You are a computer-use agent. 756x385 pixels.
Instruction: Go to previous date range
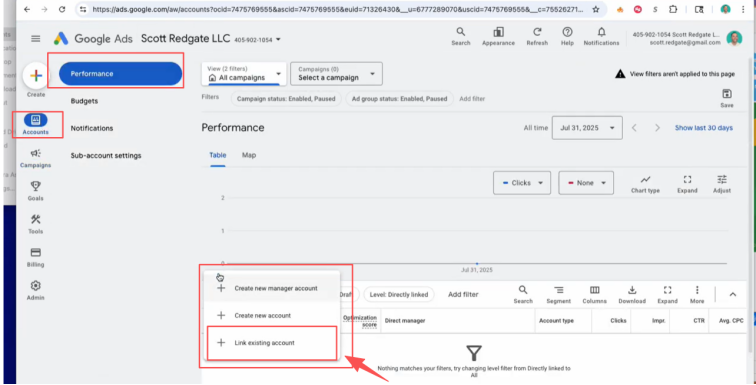(634, 128)
